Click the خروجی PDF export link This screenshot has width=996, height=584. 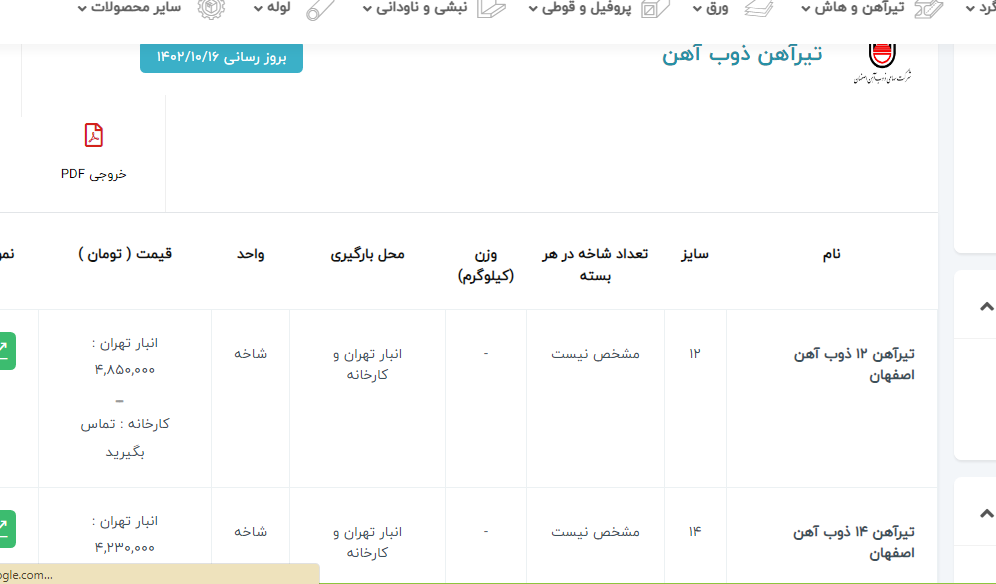94,174
